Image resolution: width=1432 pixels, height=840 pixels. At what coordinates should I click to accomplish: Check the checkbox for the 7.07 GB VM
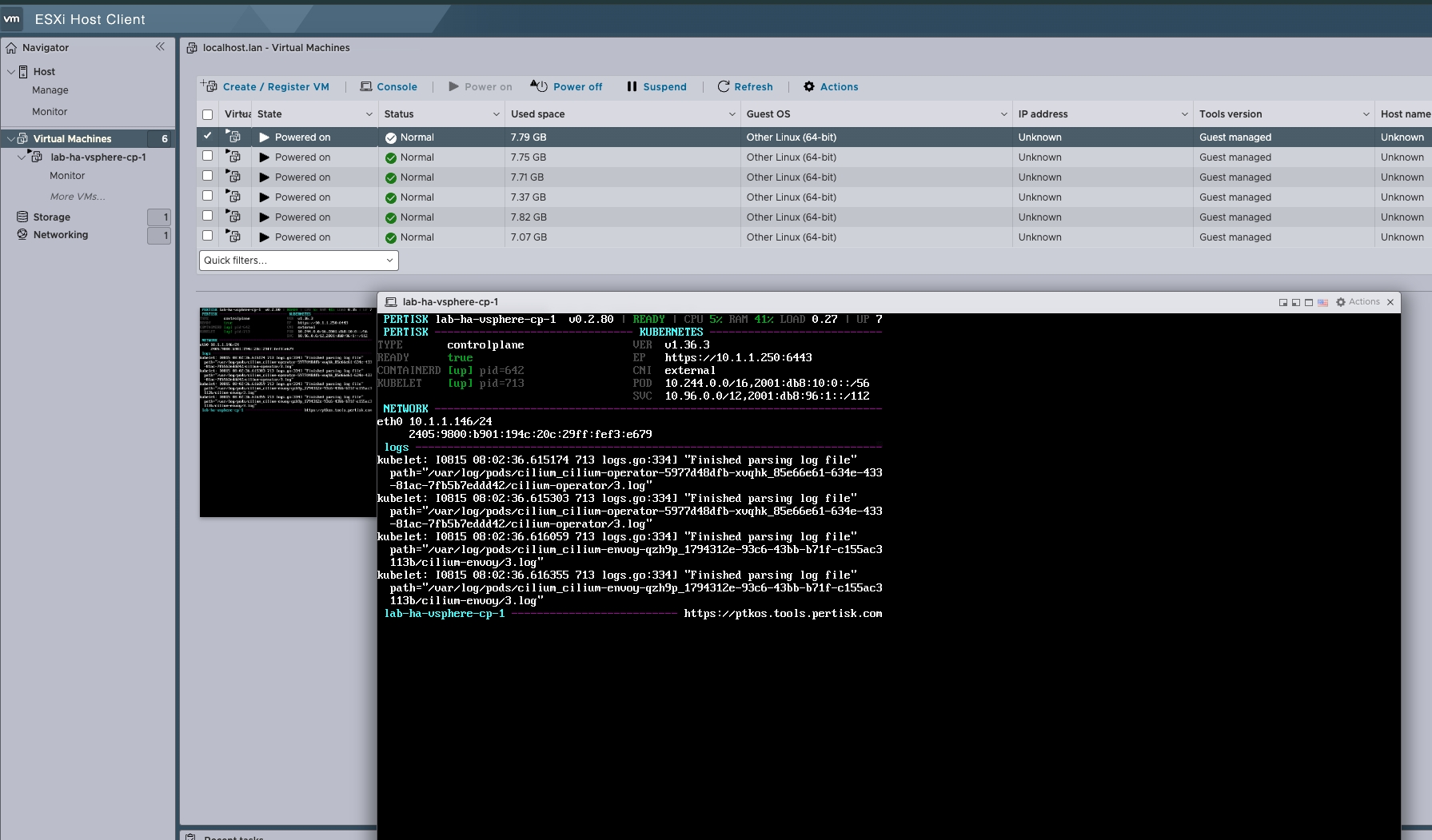pos(208,236)
